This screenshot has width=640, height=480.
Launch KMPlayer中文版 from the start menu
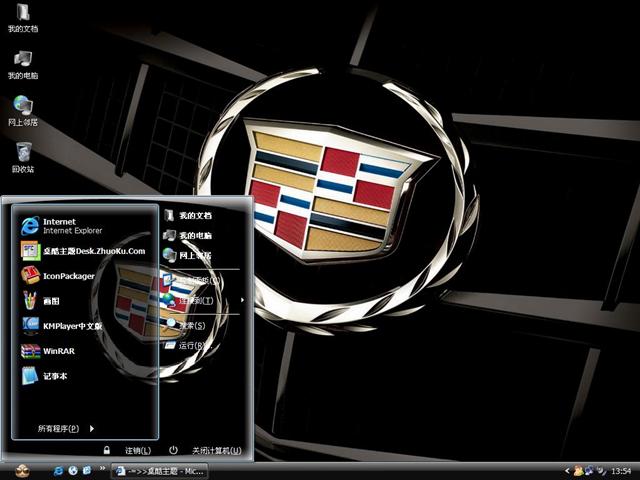point(61,326)
